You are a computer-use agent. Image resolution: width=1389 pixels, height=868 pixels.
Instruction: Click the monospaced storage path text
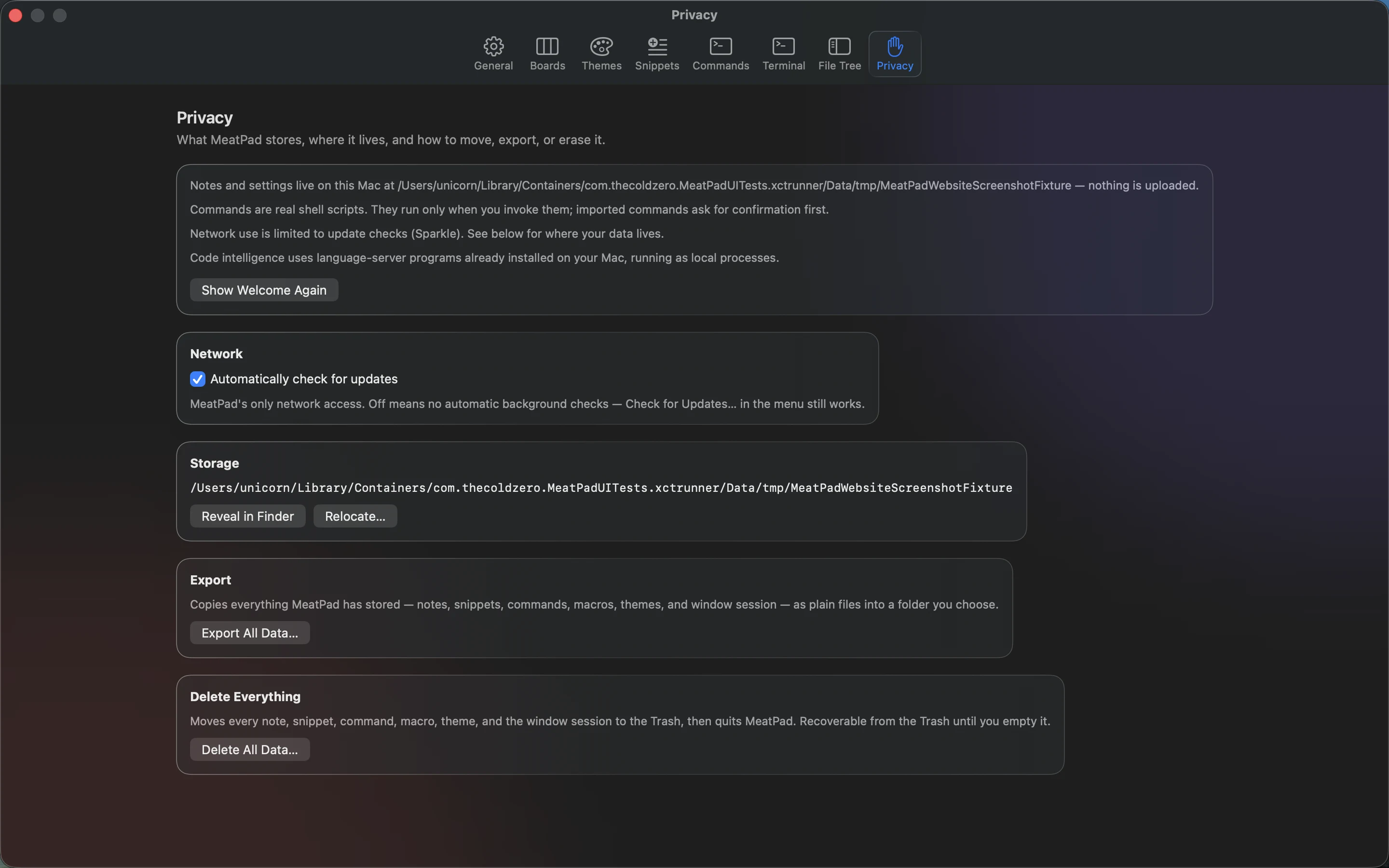point(601,488)
